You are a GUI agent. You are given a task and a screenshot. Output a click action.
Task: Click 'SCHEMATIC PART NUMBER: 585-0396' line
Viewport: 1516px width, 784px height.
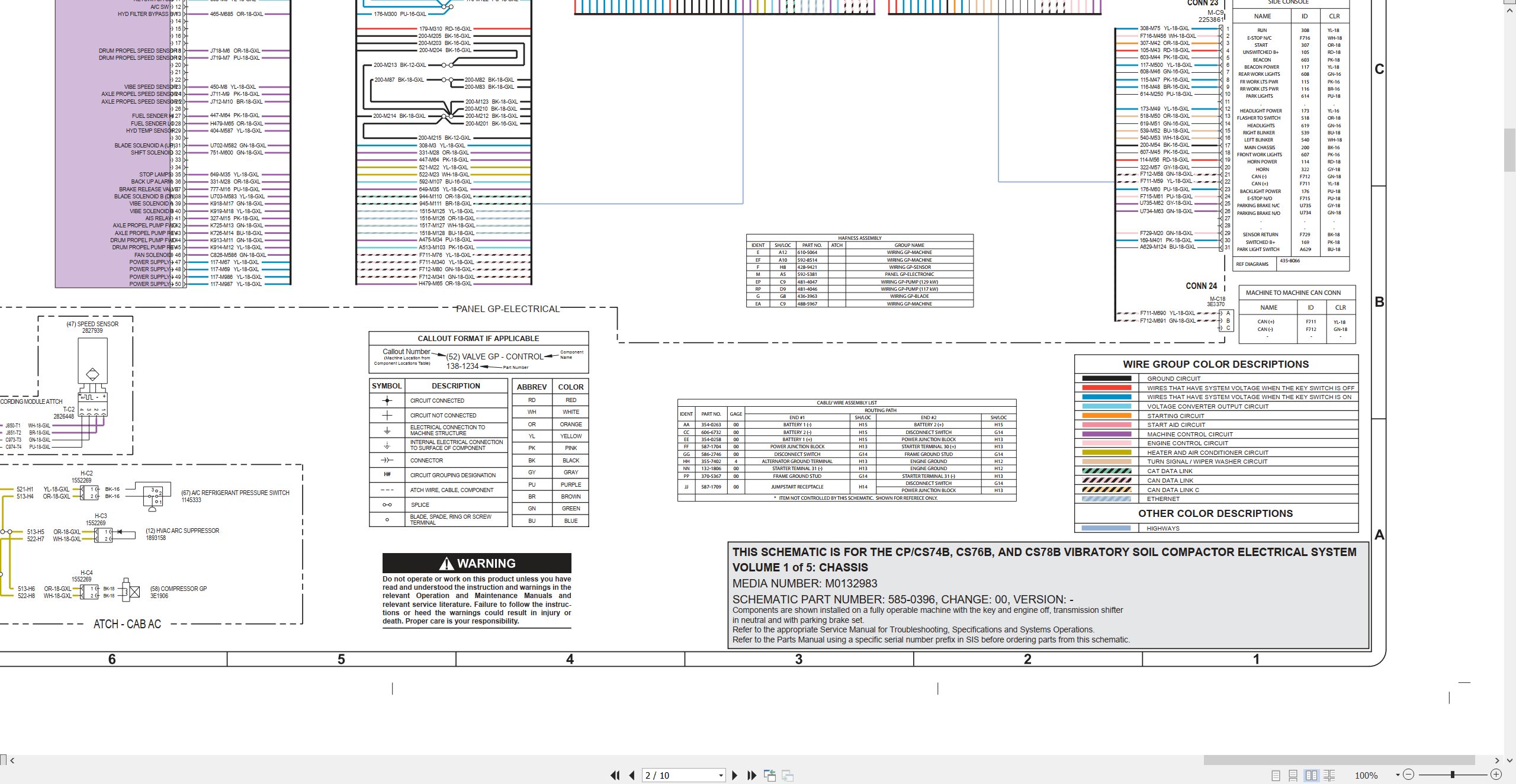(902, 599)
